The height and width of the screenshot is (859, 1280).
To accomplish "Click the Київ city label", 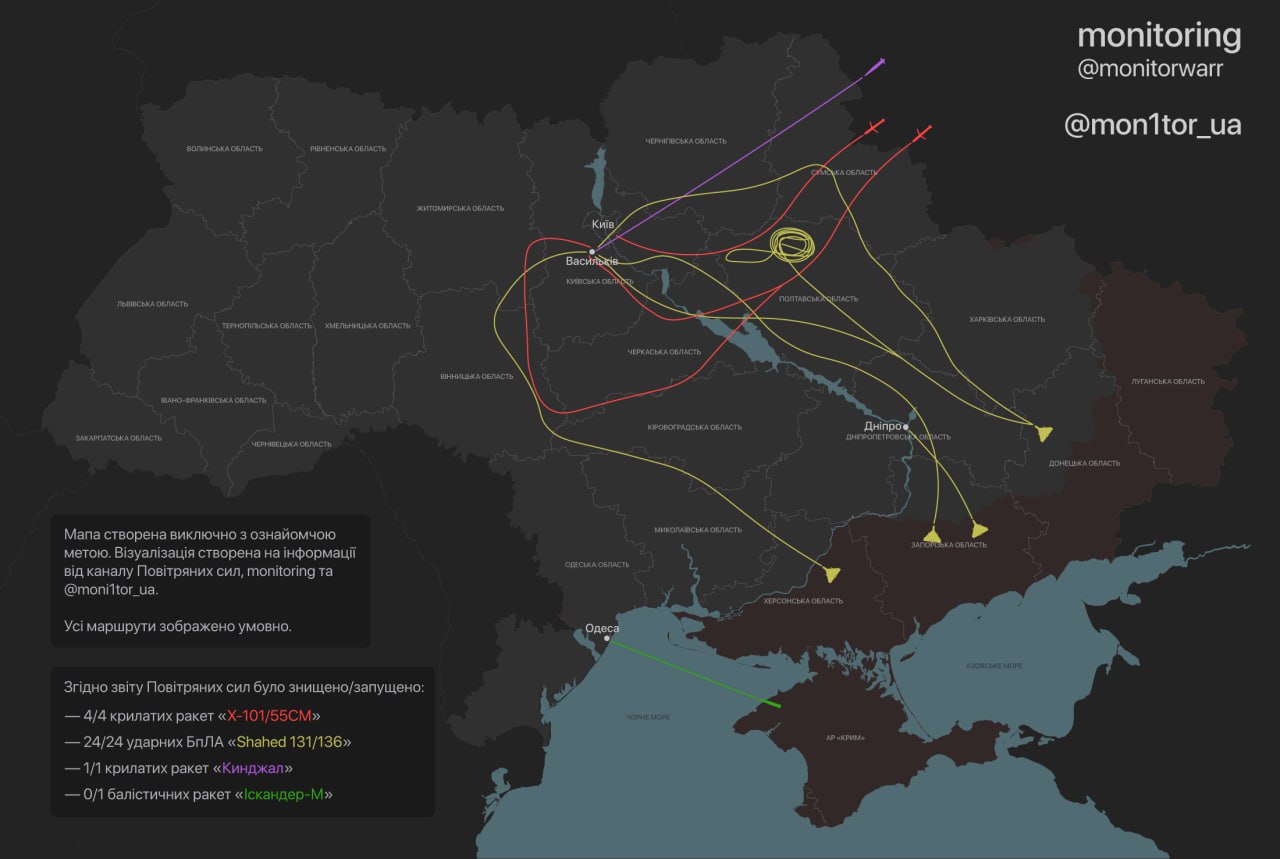I will pyautogui.click(x=603, y=224).
